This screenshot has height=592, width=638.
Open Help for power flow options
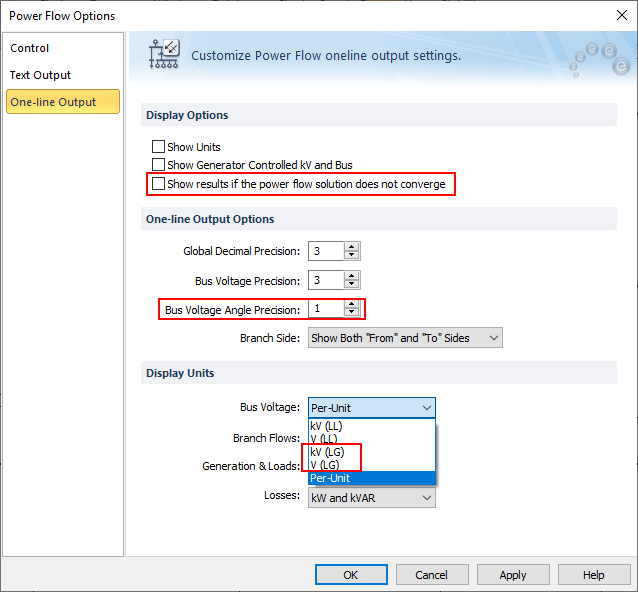594,575
